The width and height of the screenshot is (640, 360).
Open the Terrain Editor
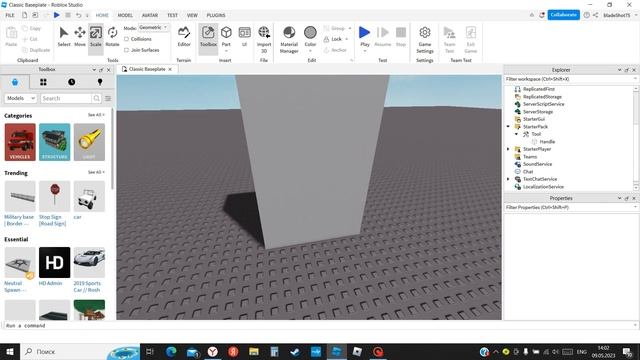tap(184, 37)
